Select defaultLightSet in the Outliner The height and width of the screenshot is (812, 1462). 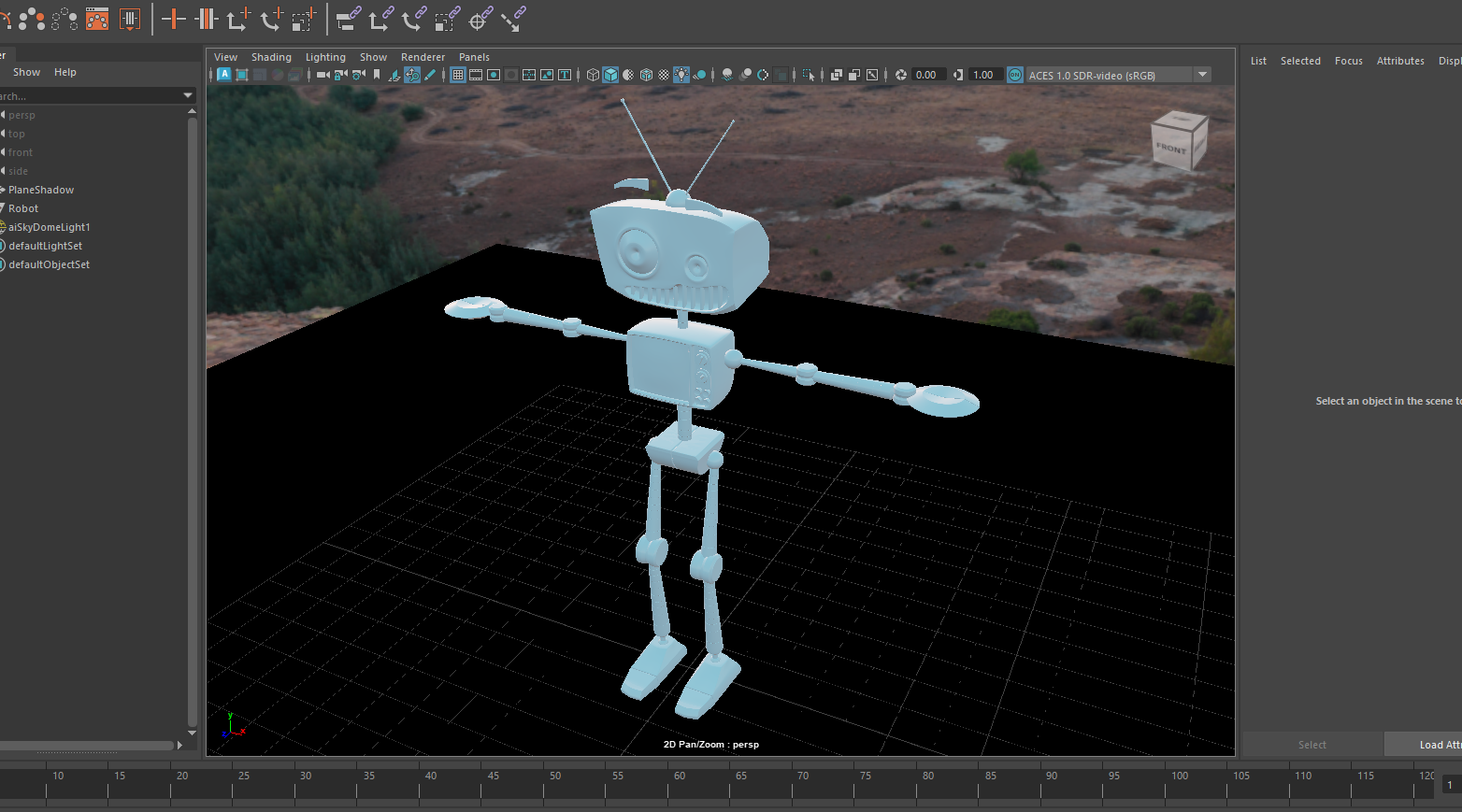pyautogui.click(x=45, y=246)
